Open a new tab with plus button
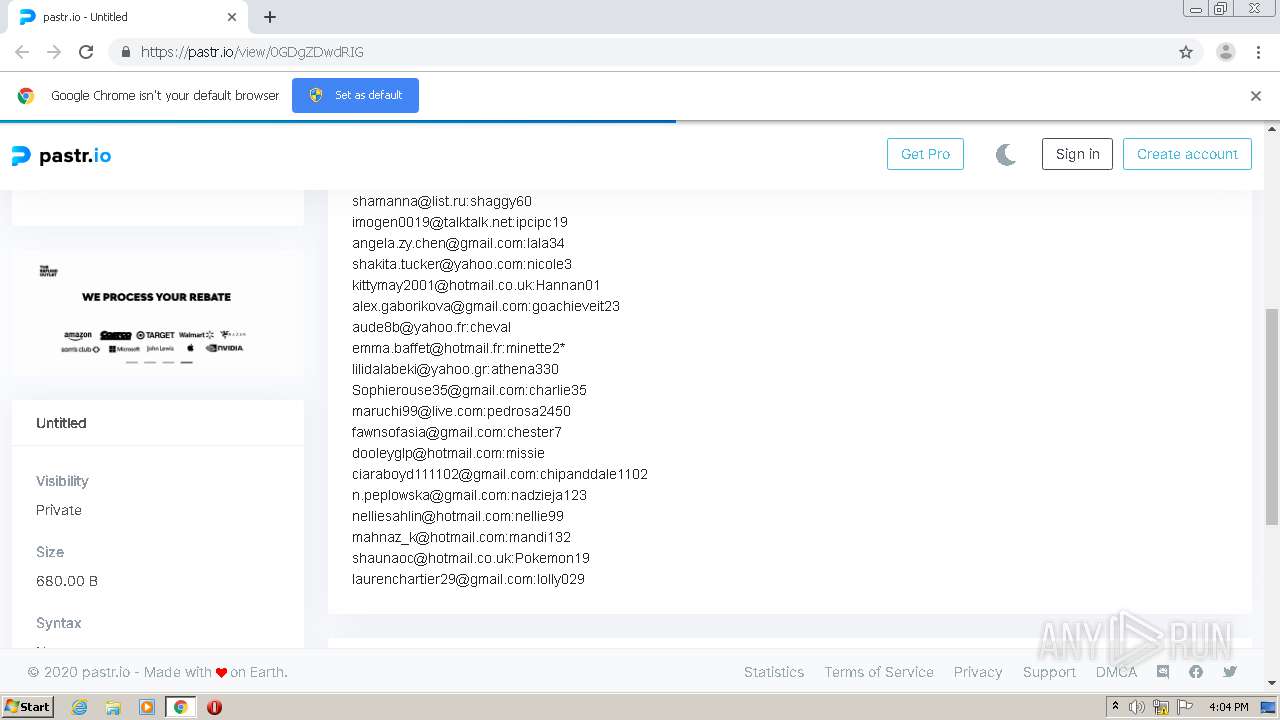 [270, 17]
